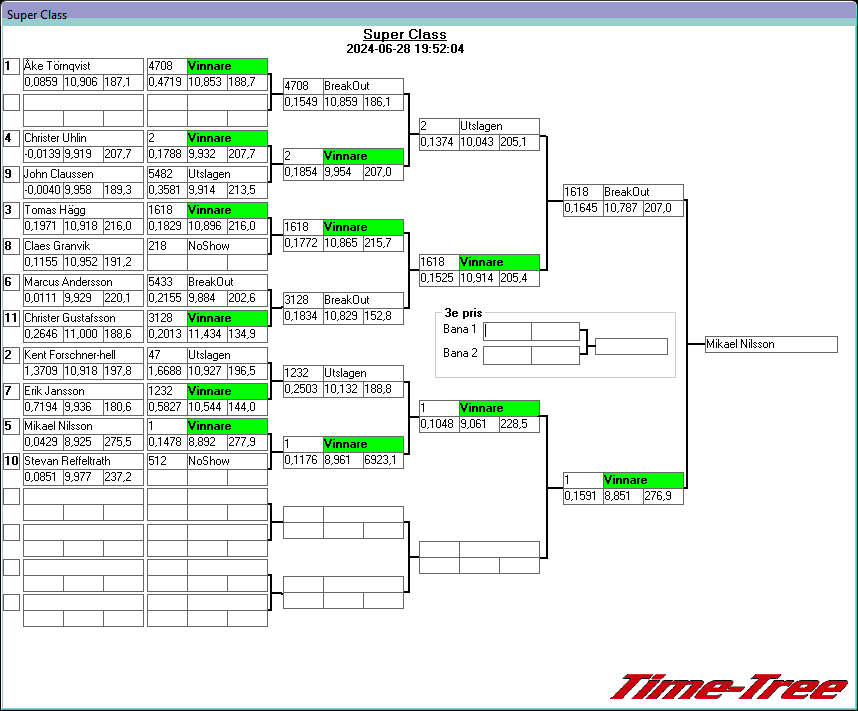Select car number 218 cell
858x711 pixels.
click(167, 246)
